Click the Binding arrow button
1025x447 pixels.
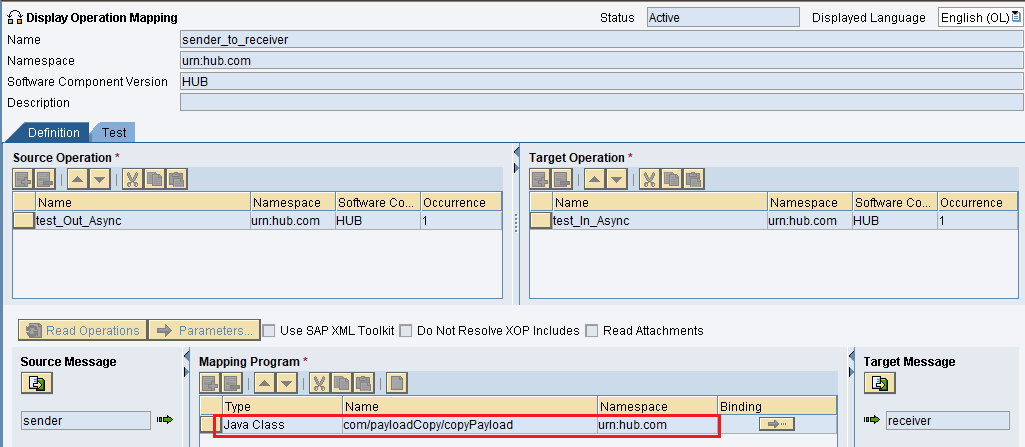coord(777,425)
